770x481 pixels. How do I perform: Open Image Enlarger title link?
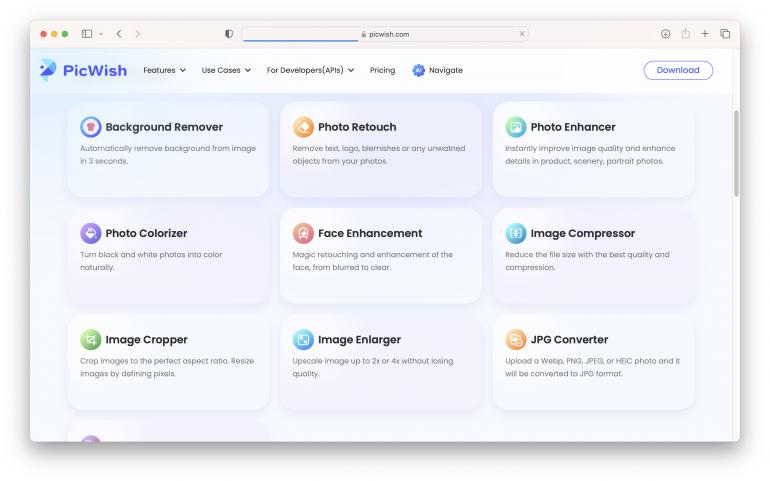(x=359, y=340)
